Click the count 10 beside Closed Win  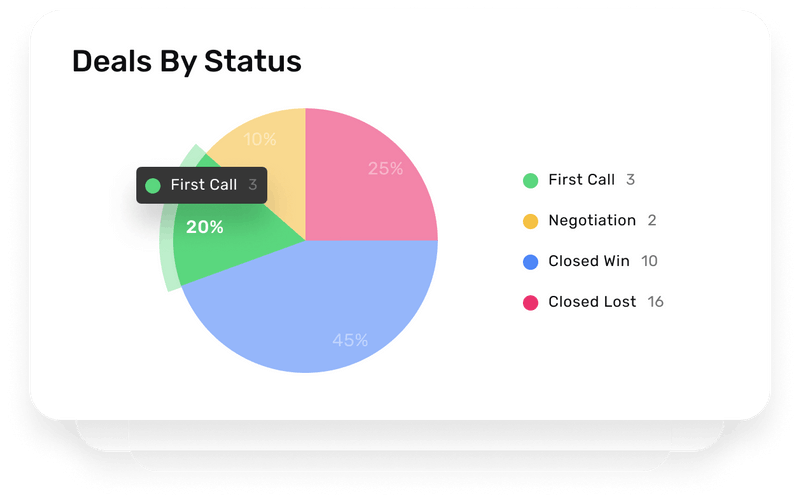[649, 261]
